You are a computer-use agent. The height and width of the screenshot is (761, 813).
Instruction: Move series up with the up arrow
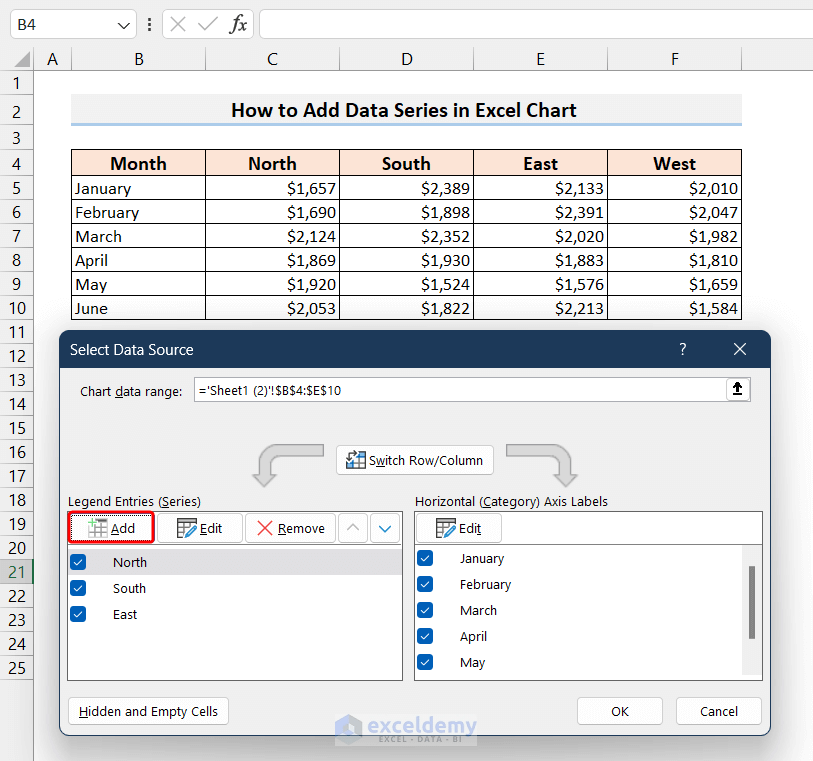tap(353, 528)
